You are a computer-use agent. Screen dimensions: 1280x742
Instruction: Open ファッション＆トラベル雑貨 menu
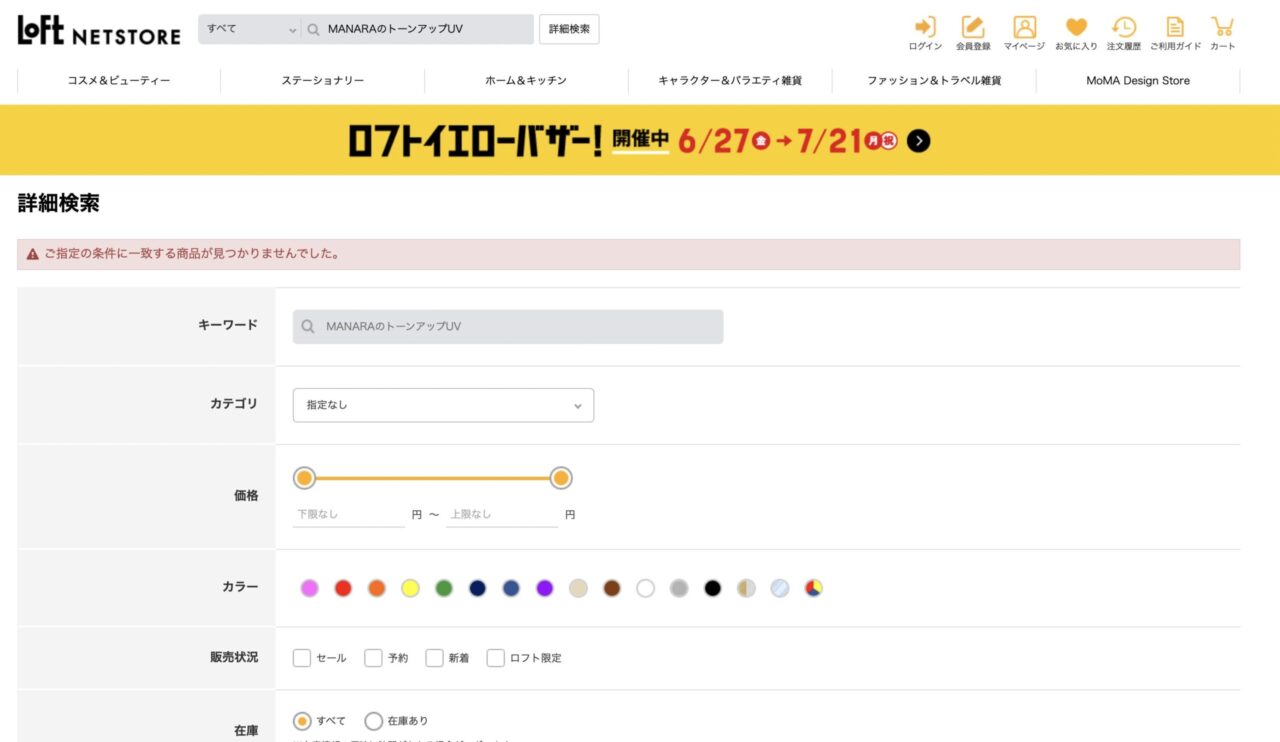coord(934,81)
